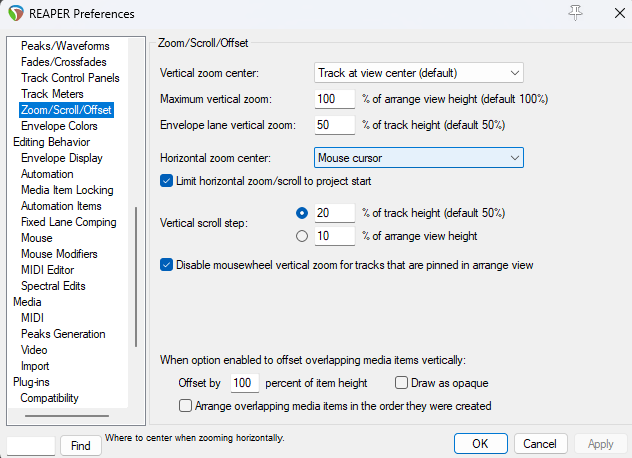
Task: Click the Find button
Action: 81,446
